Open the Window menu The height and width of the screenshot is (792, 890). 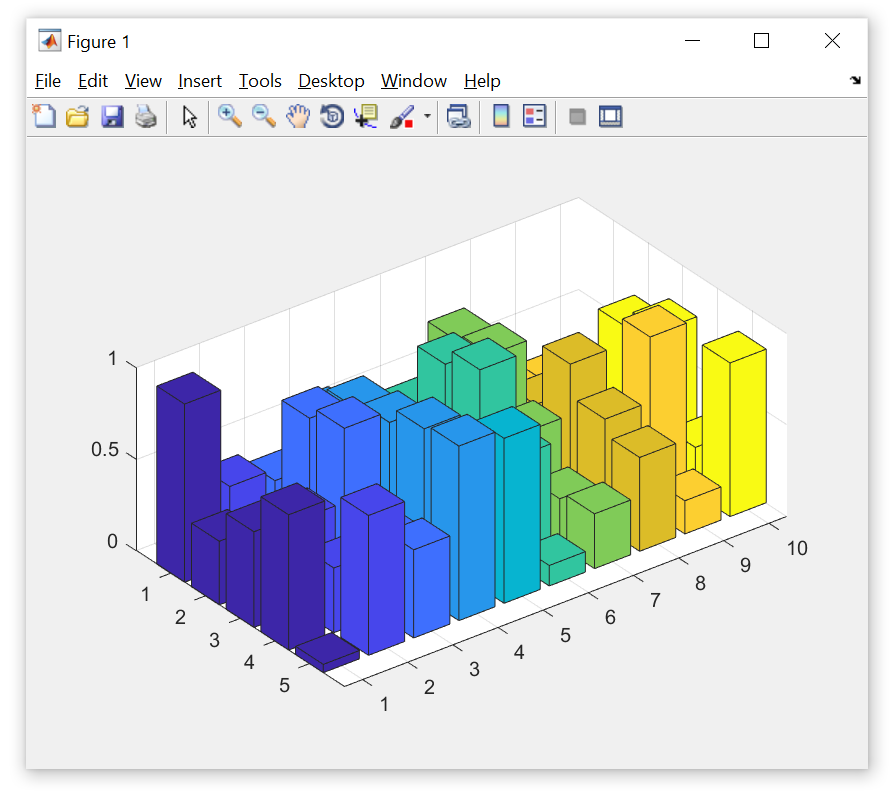pos(414,81)
